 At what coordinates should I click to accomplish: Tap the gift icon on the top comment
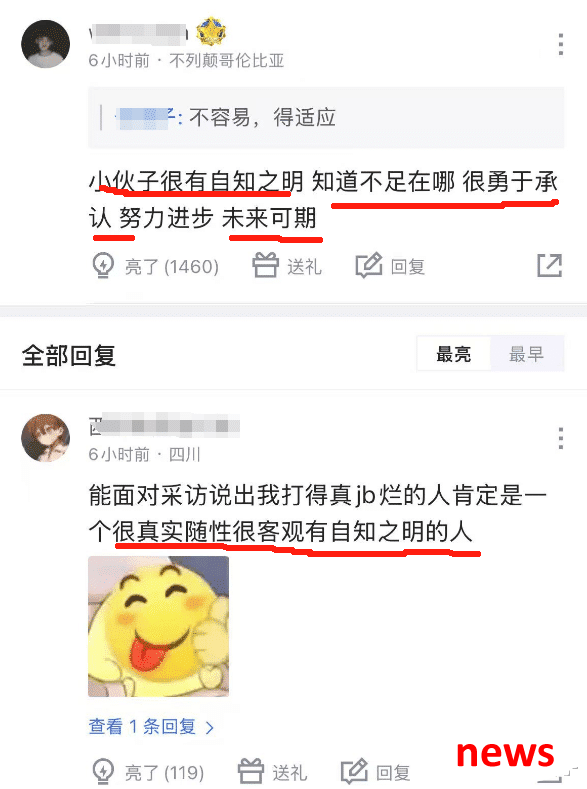265,265
